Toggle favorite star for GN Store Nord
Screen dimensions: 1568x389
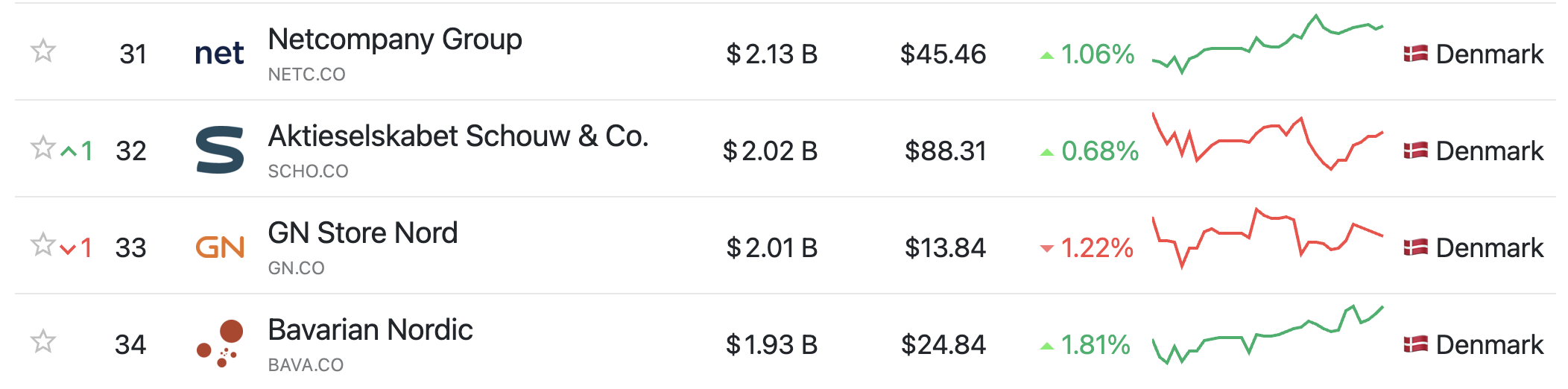click(43, 244)
